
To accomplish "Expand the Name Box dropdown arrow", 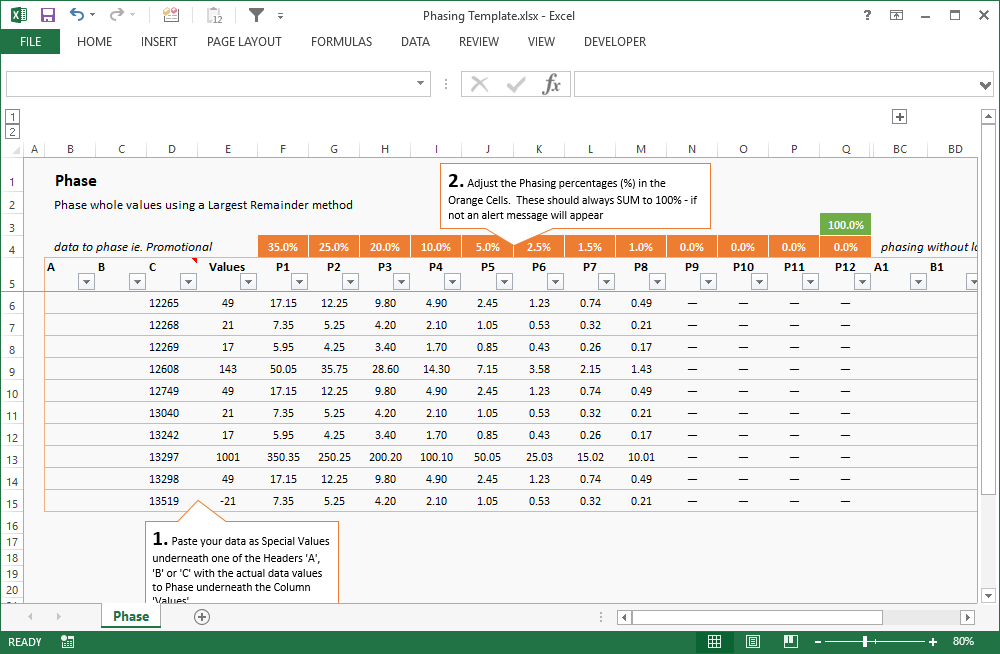I will point(421,85).
